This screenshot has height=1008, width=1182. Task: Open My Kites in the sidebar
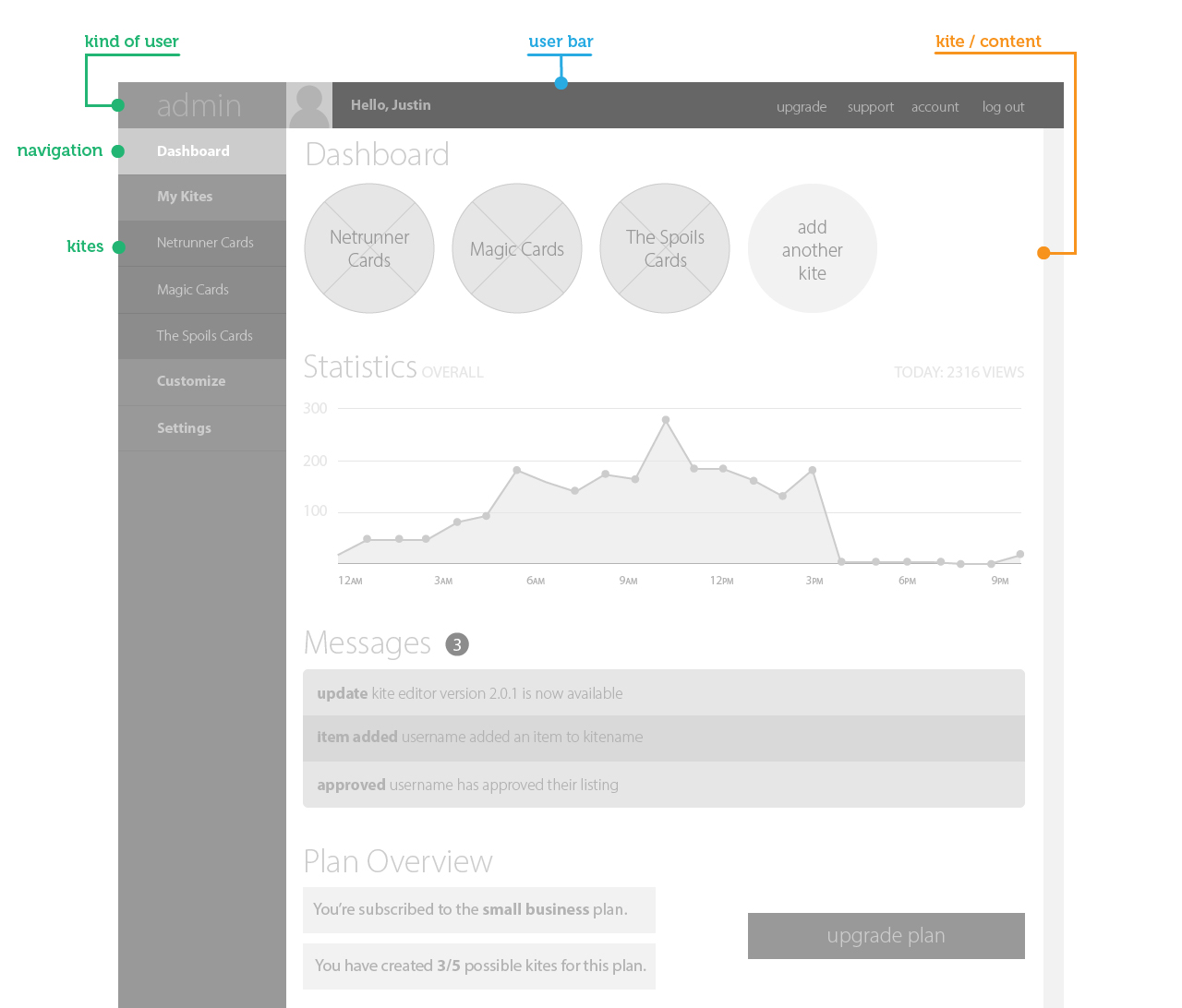(185, 197)
